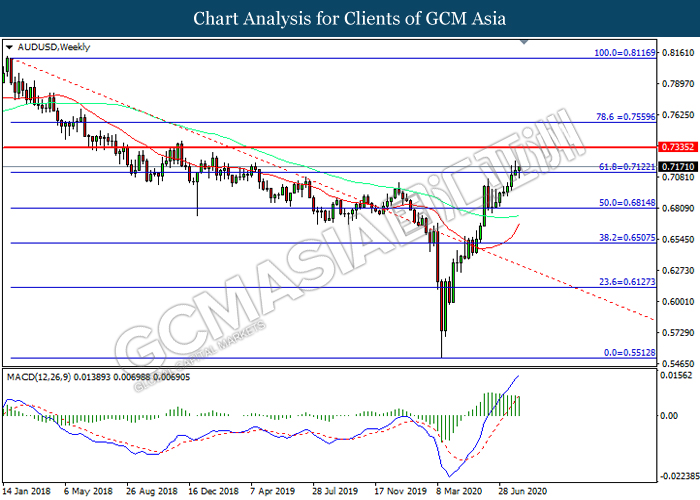Click the red 0.73352 price level tag
Image resolution: width=700 pixels, height=500 pixels.
tap(678, 147)
